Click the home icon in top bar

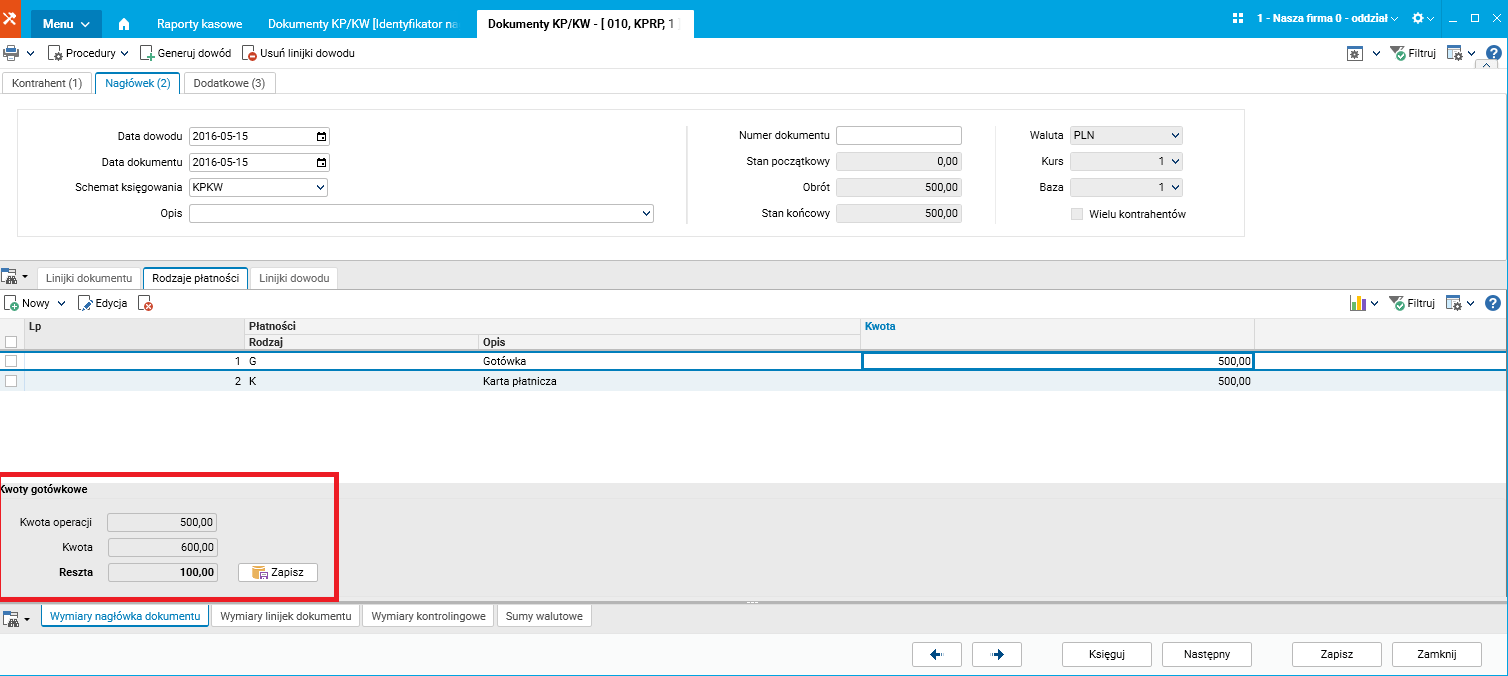(124, 23)
